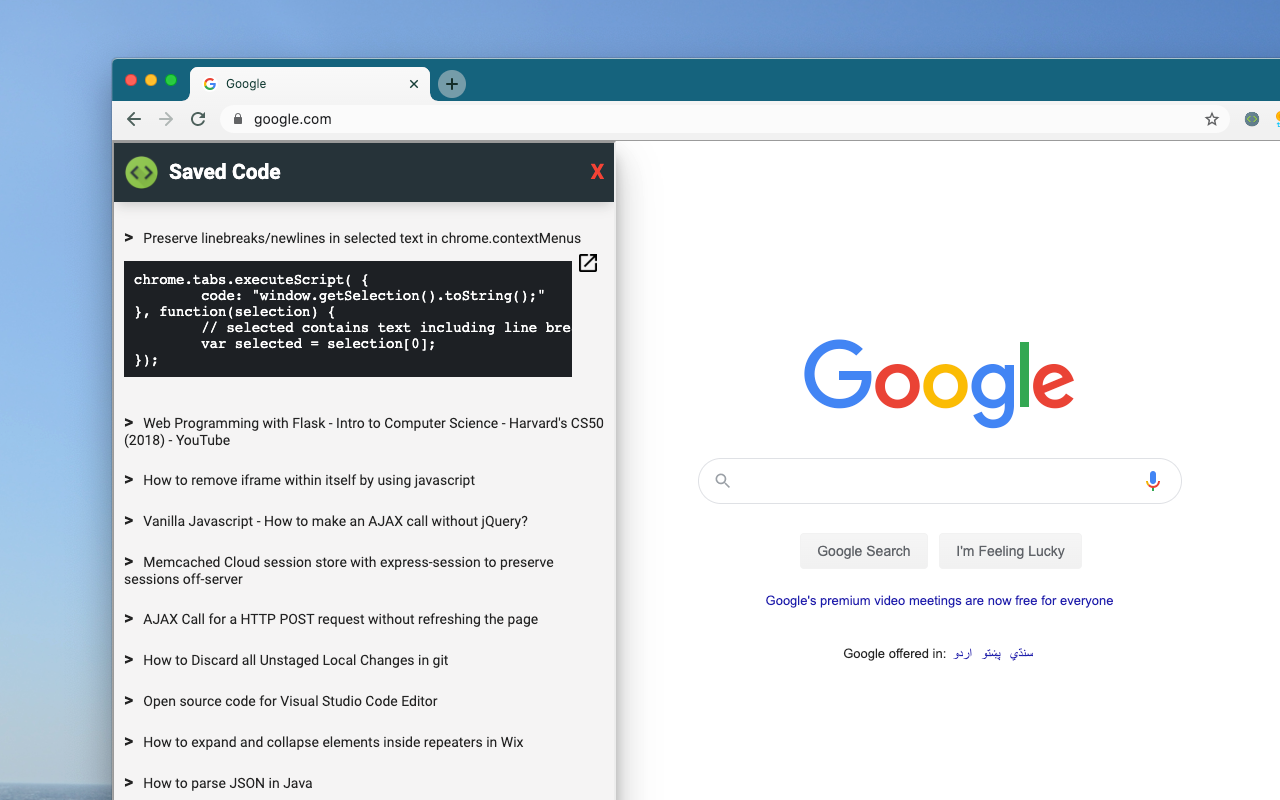Click 'Open source code for Visual Studio Code Editor'
This screenshot has height=800, width=1280.
290,701
